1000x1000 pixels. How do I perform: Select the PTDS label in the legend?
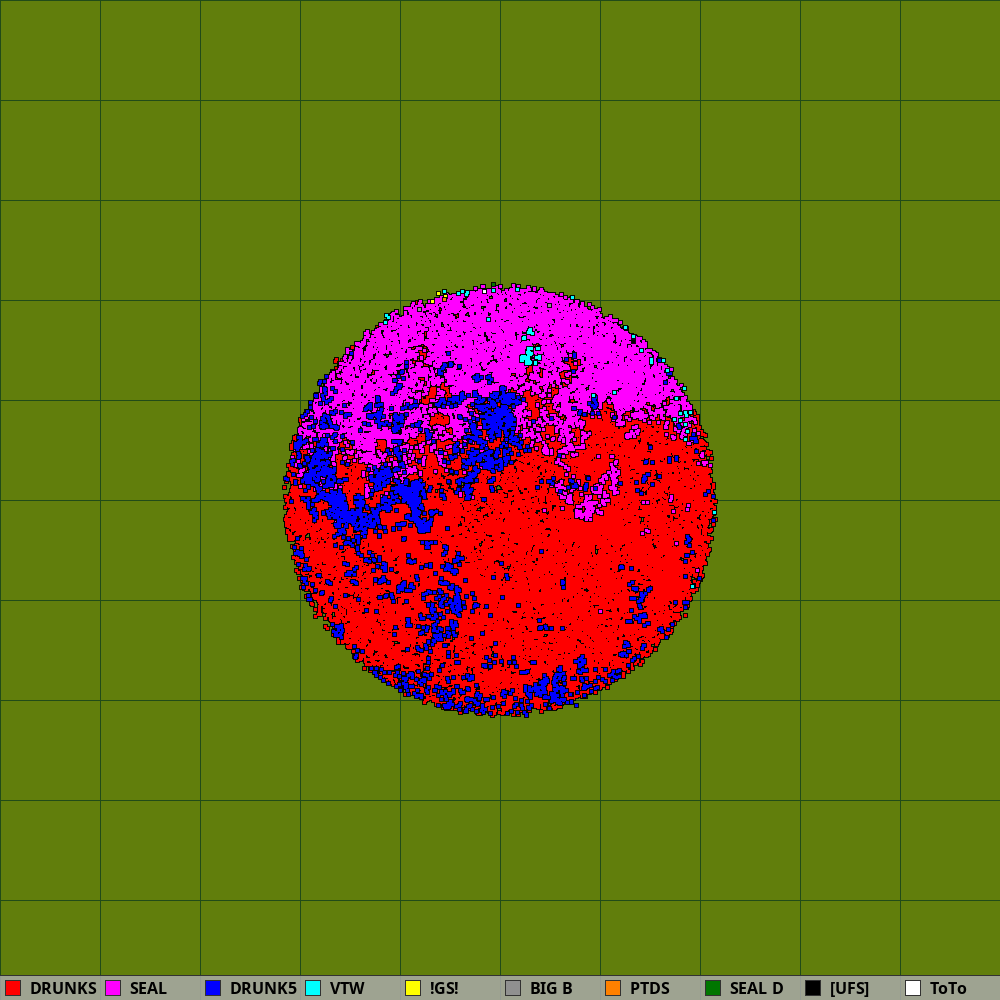pos(650,989)
